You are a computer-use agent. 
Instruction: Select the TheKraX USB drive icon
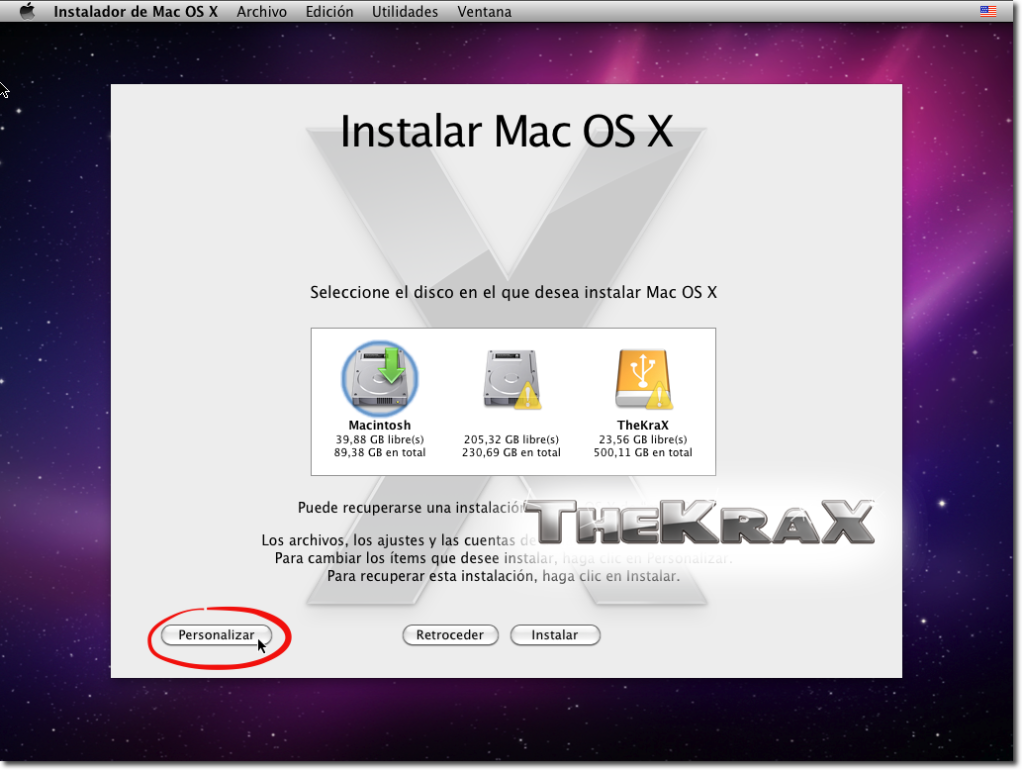643,380
